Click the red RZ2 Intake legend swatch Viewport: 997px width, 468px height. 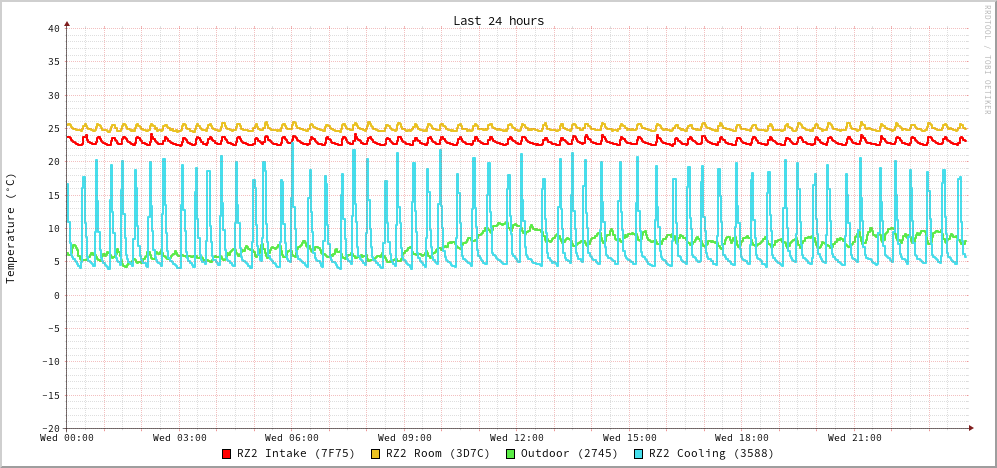[227, 454]
